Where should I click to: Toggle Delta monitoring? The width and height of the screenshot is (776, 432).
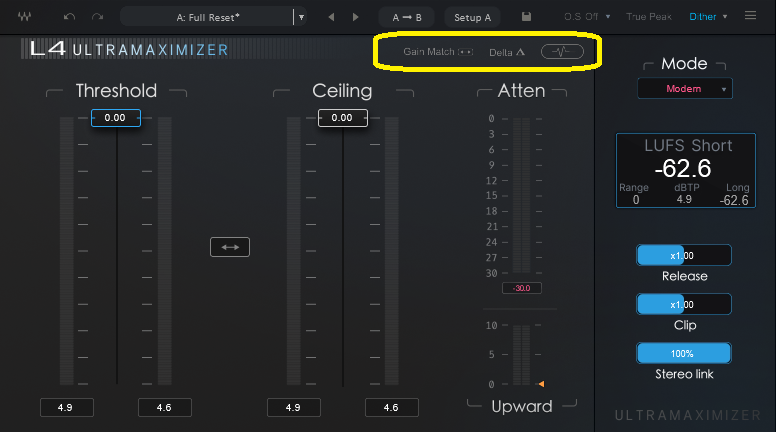(x=507, y=51)
